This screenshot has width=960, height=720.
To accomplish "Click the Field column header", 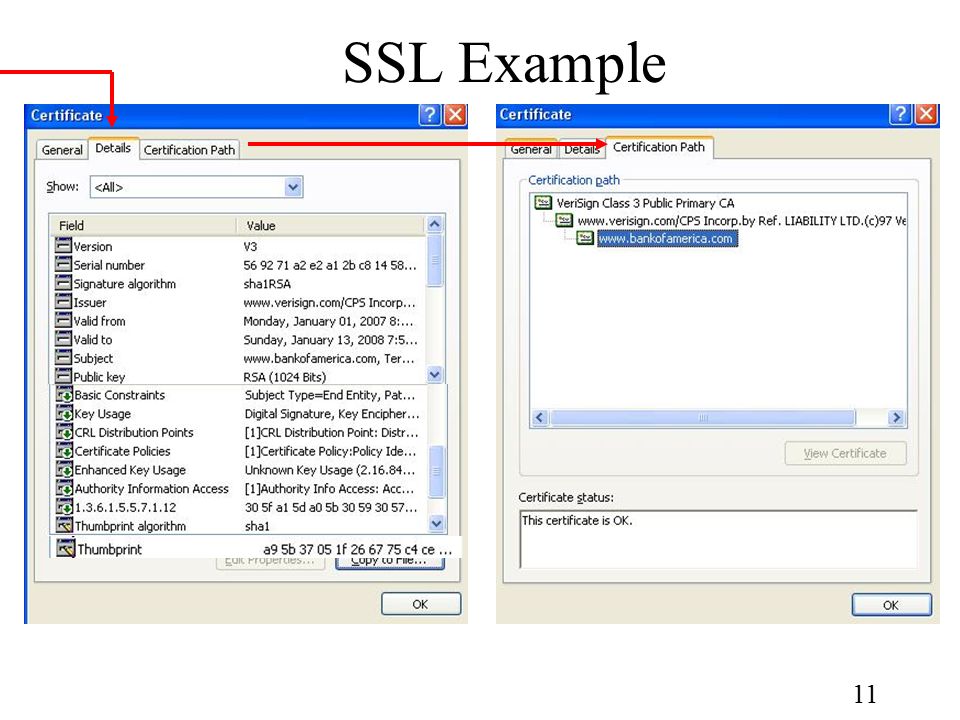I will (143, 225).
